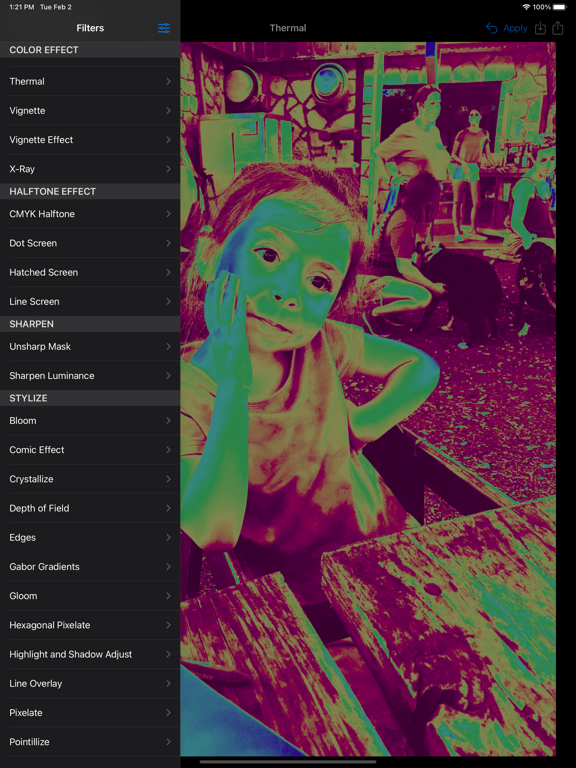Expand Highlight and Shadow Adjust chevron
Screen dimensions: 576x768
(x=168, y=654)
